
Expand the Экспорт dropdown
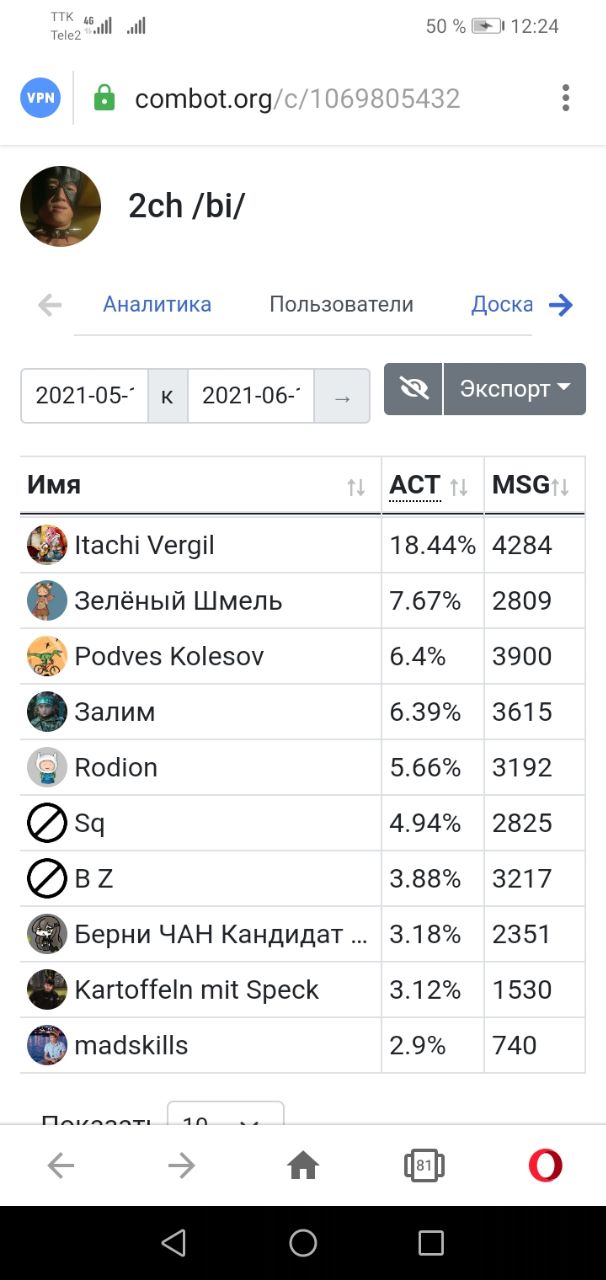click(x=515, y=389)
